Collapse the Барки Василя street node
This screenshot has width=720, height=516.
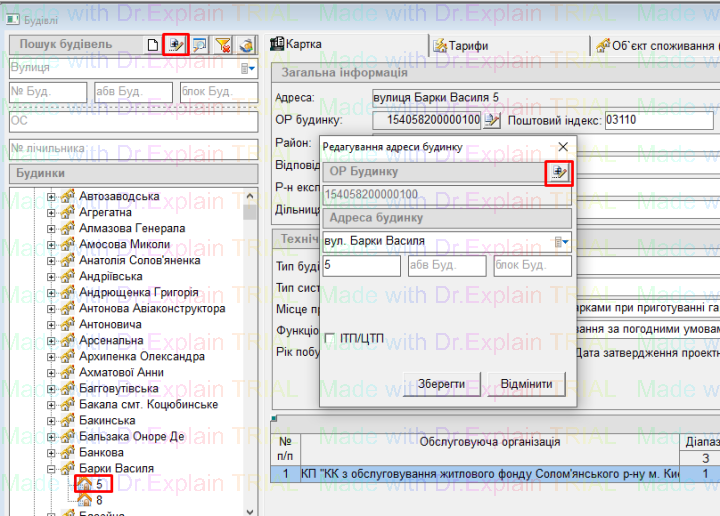[x=51, y=468]
